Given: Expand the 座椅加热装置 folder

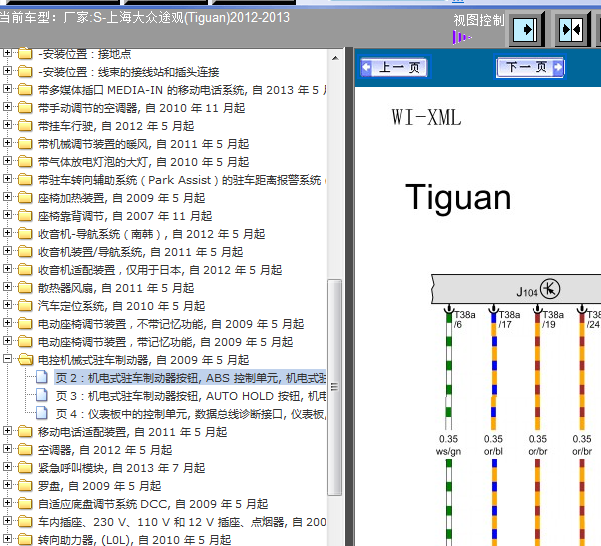Looking at the screenshot, I should pos(7,197).
